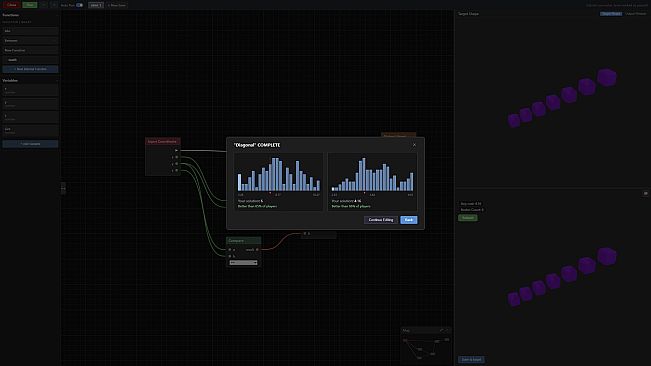Click the green Submit button
Image resolution: width=651 pixels, height=366 pixels.
[467, 218]
